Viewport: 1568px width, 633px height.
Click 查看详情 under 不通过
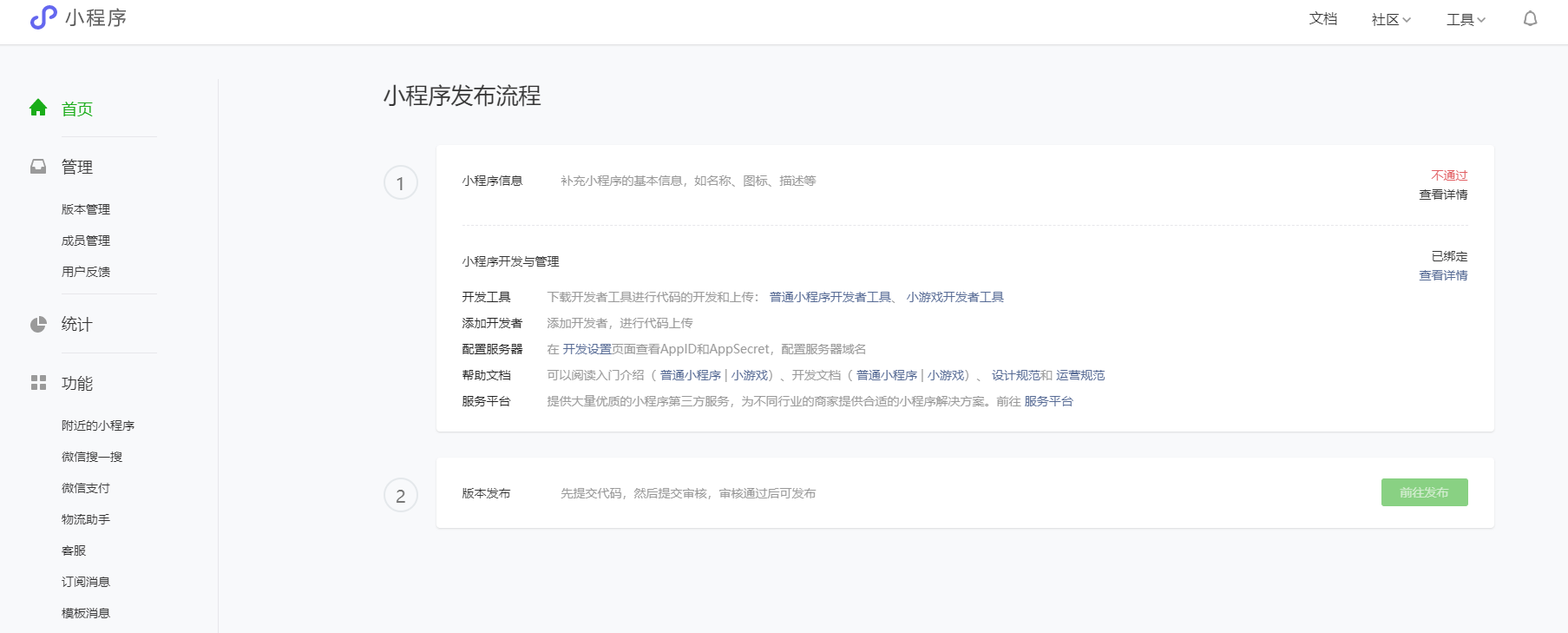point(1443,195)
